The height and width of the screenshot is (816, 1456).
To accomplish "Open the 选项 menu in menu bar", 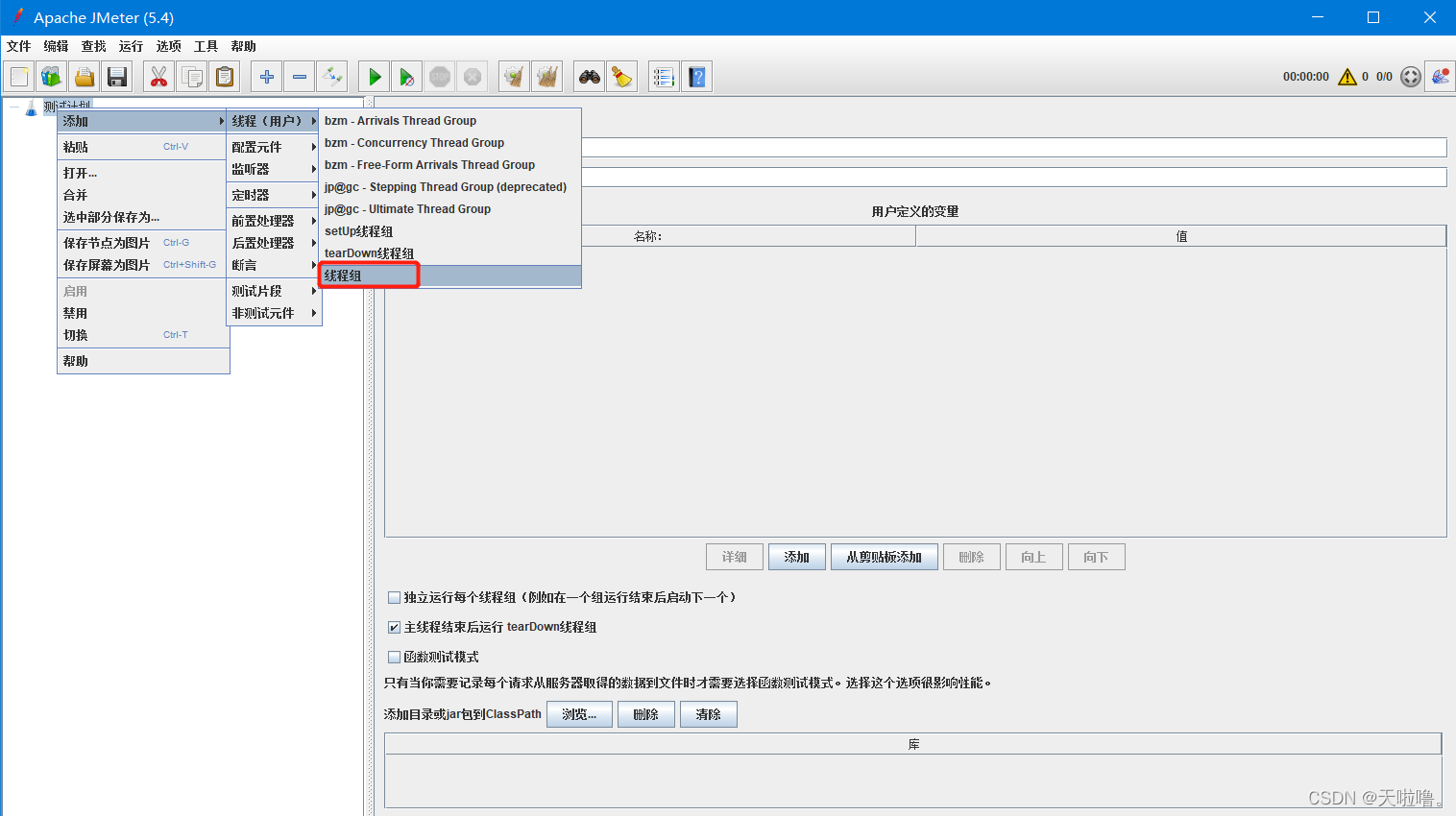I will pyautogui.click(x=168, y=46).
